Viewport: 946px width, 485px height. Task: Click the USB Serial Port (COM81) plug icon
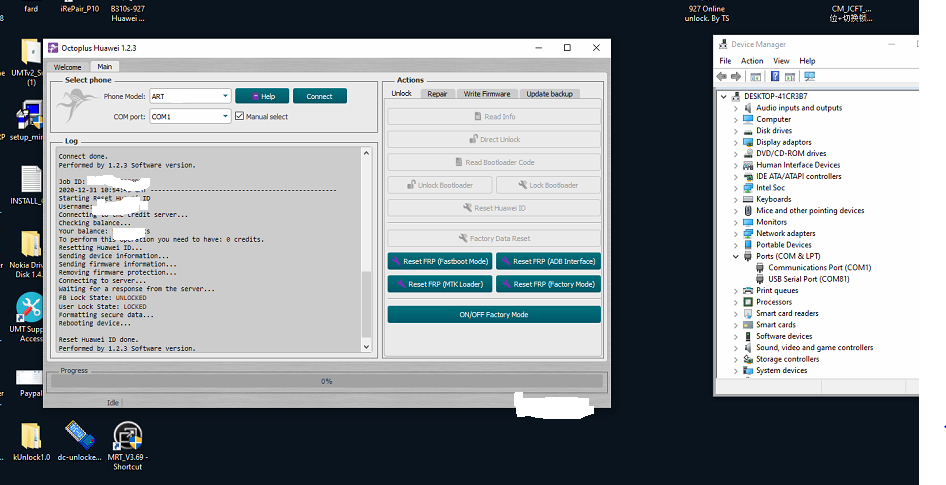click(760, 279)
